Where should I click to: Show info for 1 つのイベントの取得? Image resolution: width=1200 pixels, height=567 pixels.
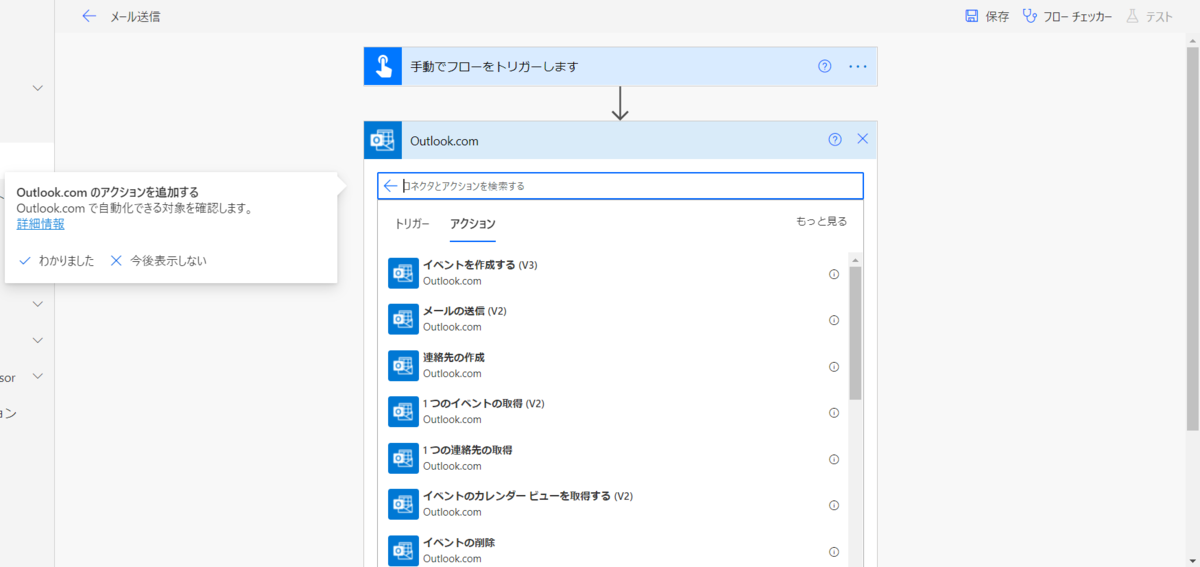click(834, 413)
